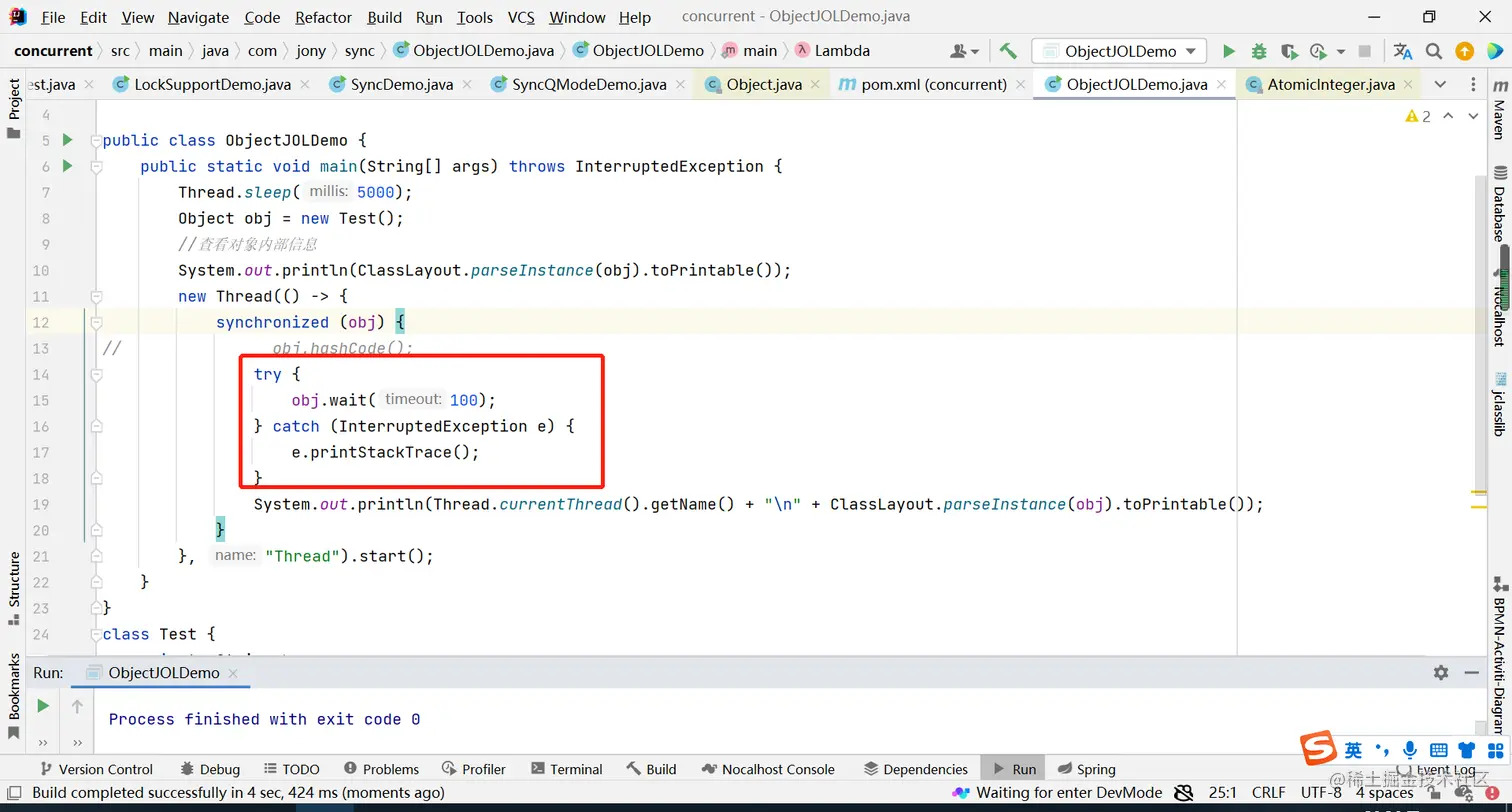
Task: Click the orange update arrow icon
Action: point(1464,51)
